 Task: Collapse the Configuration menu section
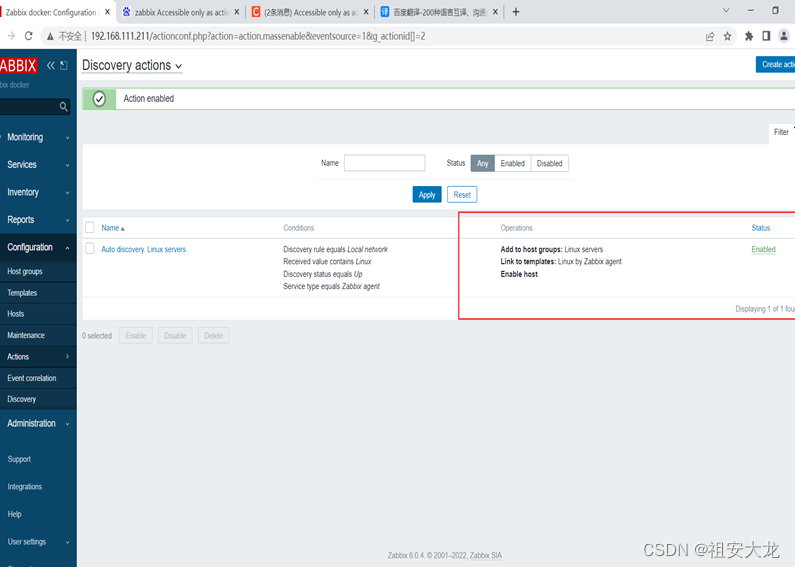tap(38, 247)
